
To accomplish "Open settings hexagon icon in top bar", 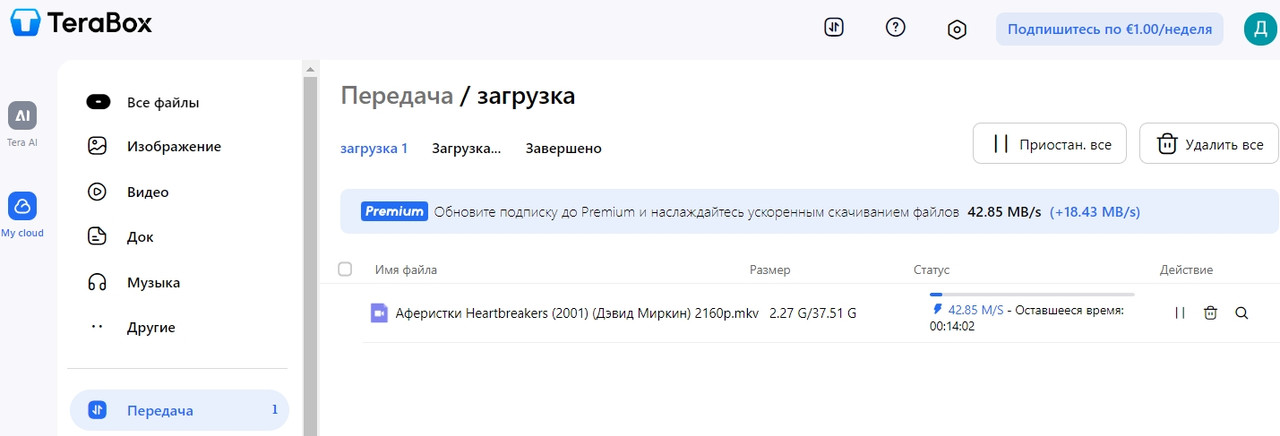I will [x=957, y=29].
